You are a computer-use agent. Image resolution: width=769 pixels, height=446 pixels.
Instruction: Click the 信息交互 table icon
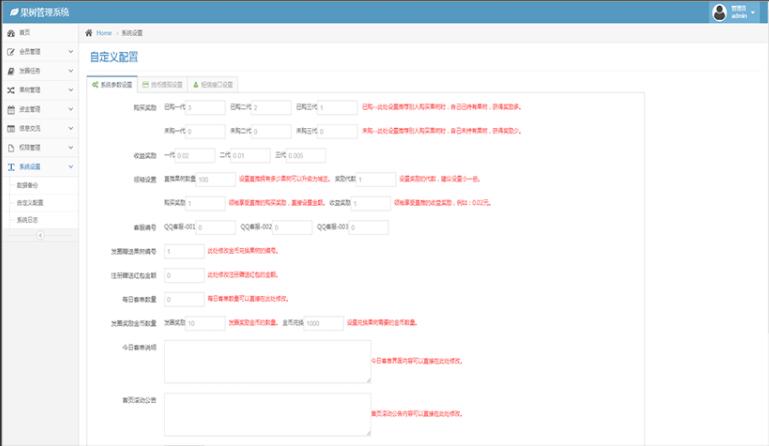point(10,128)
